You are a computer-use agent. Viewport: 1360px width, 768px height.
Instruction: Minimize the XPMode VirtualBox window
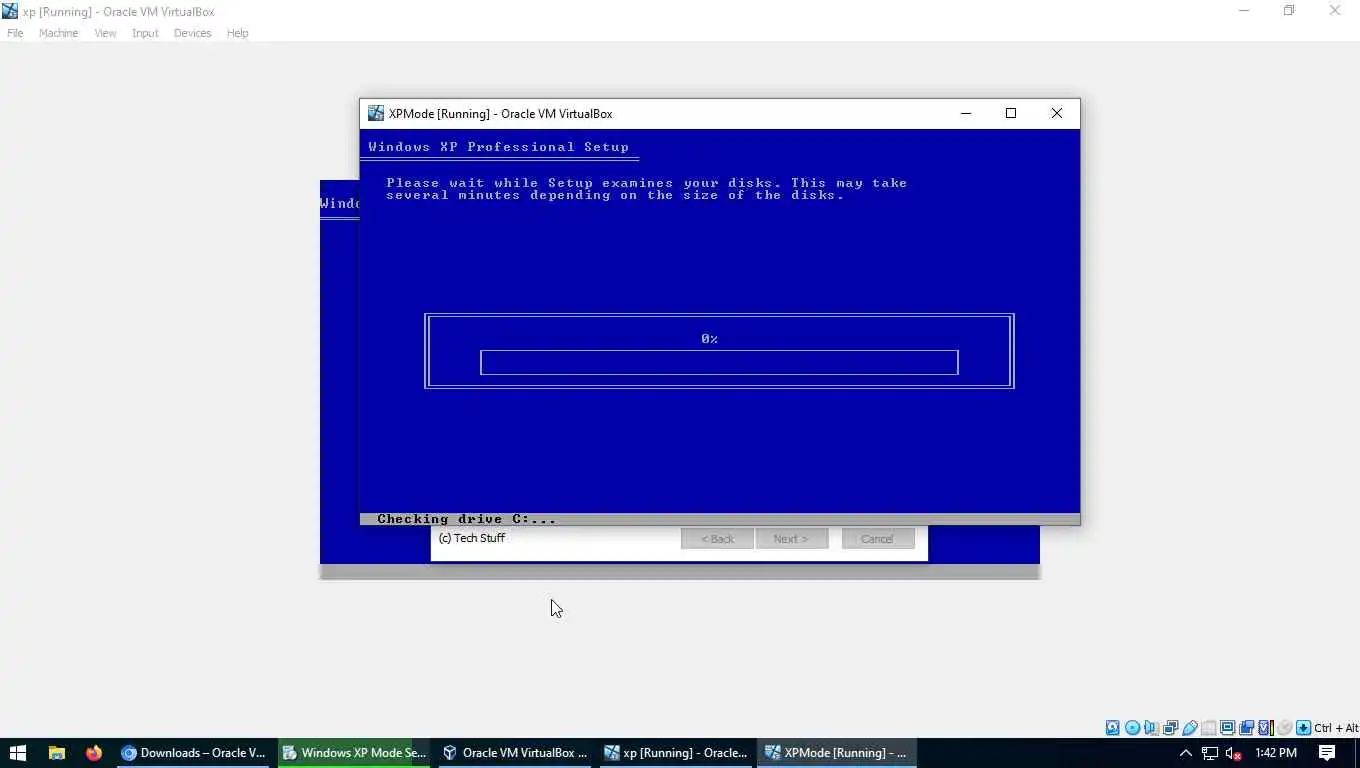click(966, 113)
